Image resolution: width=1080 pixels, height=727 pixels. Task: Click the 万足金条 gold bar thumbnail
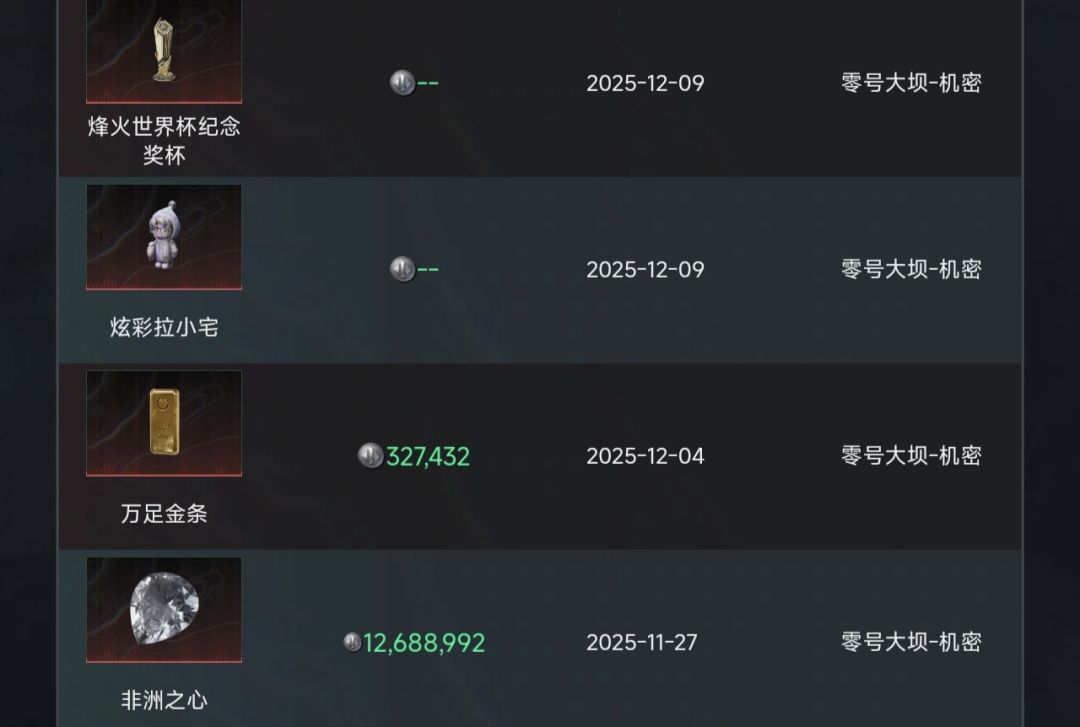click(164, 423)
